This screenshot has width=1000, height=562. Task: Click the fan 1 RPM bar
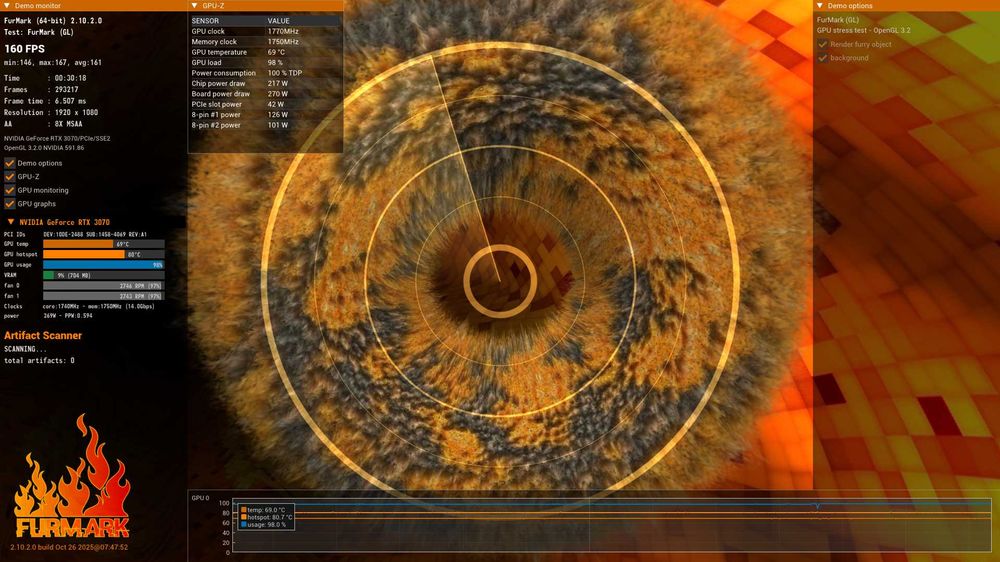pyautogui.click(x=103, y=296)
